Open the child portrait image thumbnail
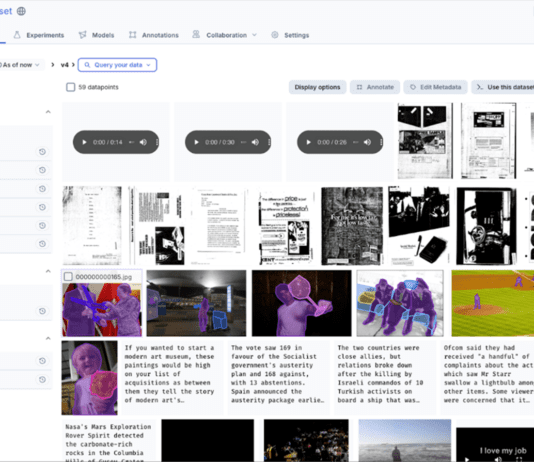Image resolution: width=534 pixels, height=462 pixels. (x=90, y=378)
